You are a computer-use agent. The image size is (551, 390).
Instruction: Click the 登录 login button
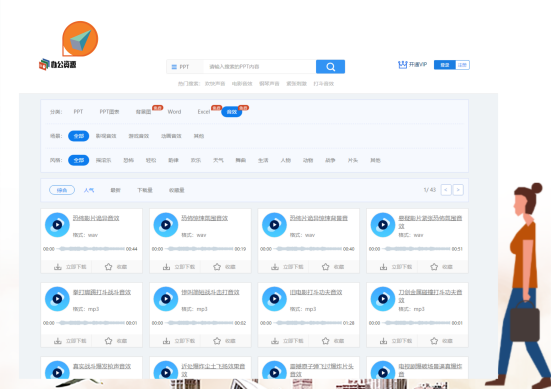[445, 65]
